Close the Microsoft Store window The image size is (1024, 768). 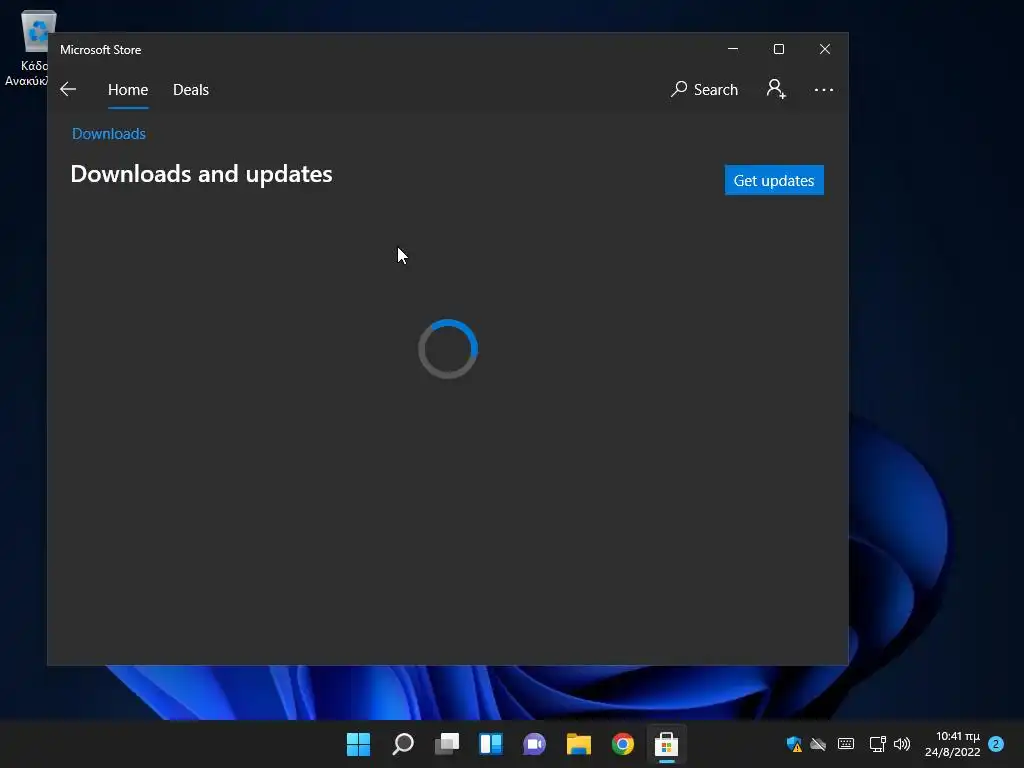(x=825, y=49)
